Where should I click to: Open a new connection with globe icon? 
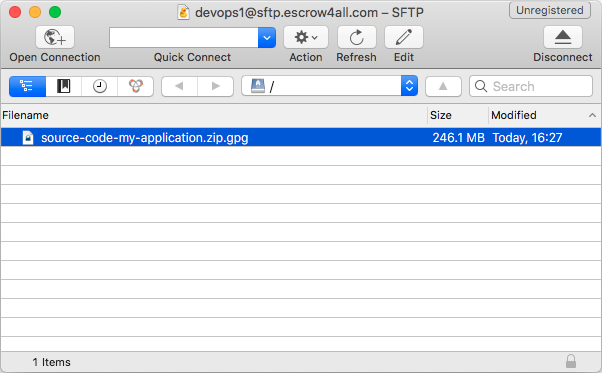(55, 37)
